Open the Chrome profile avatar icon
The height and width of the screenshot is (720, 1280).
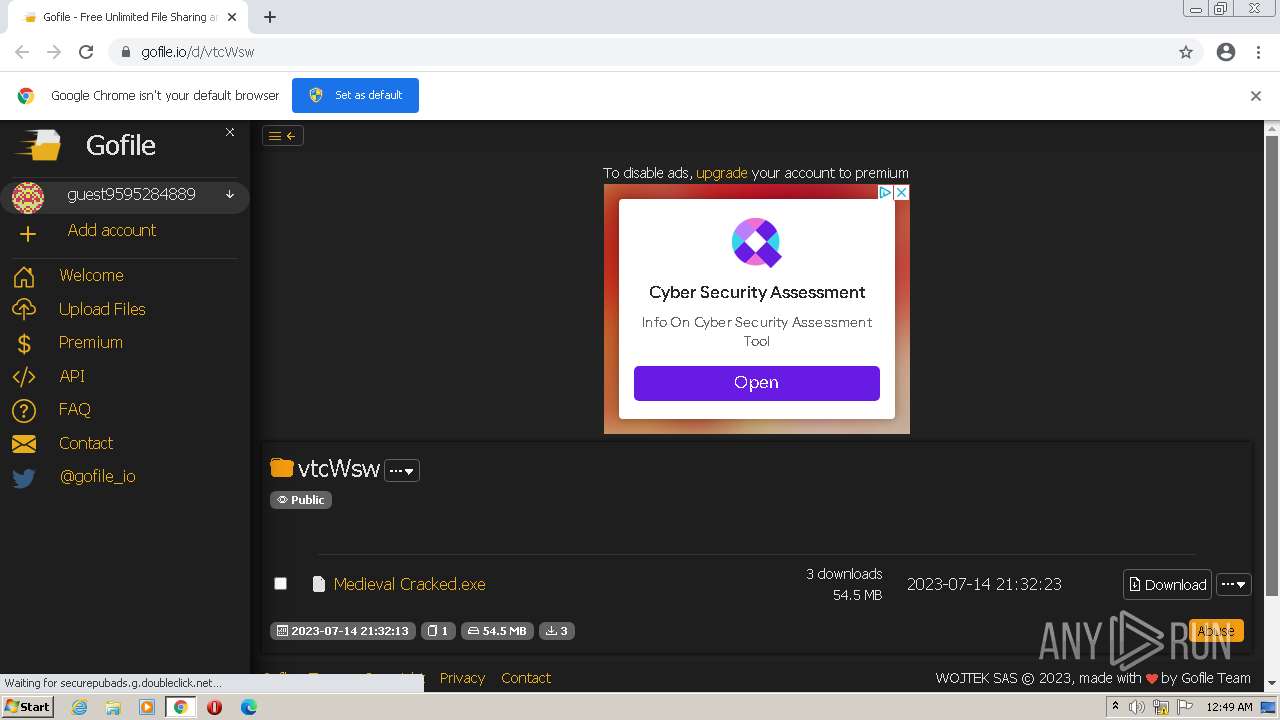(1226, 52)
